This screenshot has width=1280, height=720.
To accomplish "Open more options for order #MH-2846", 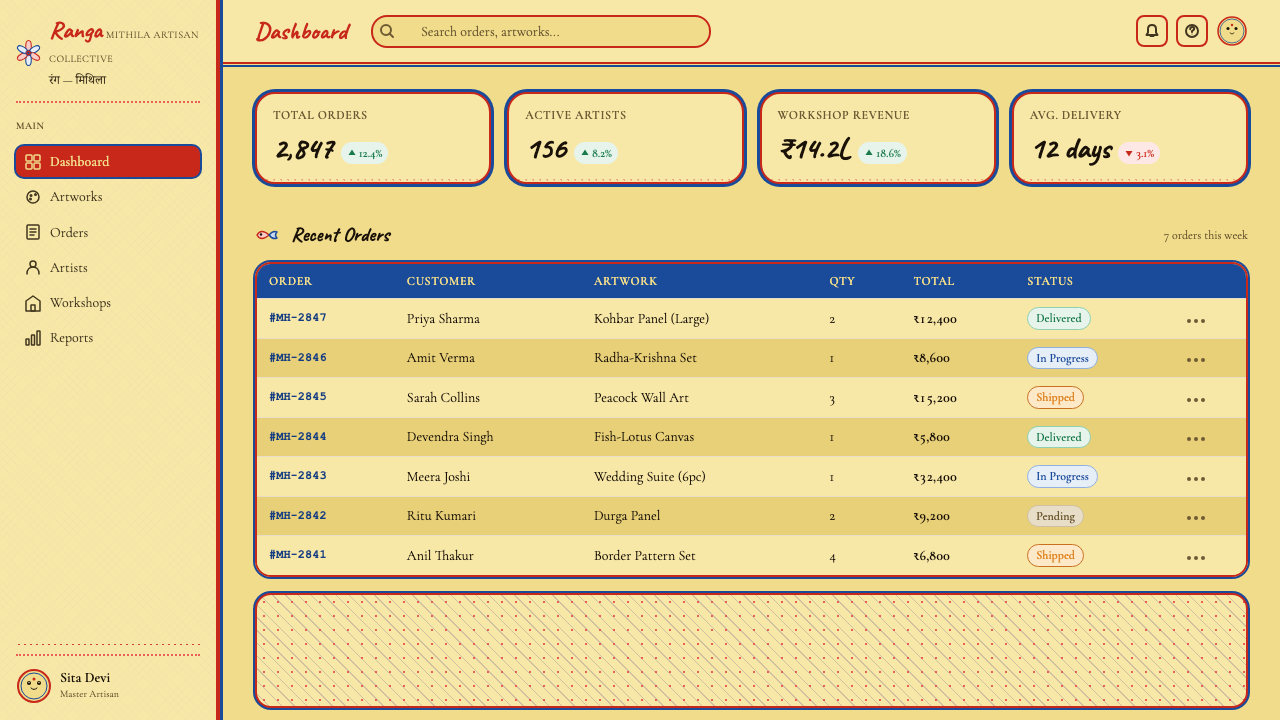I will [x=1196, y=360].
